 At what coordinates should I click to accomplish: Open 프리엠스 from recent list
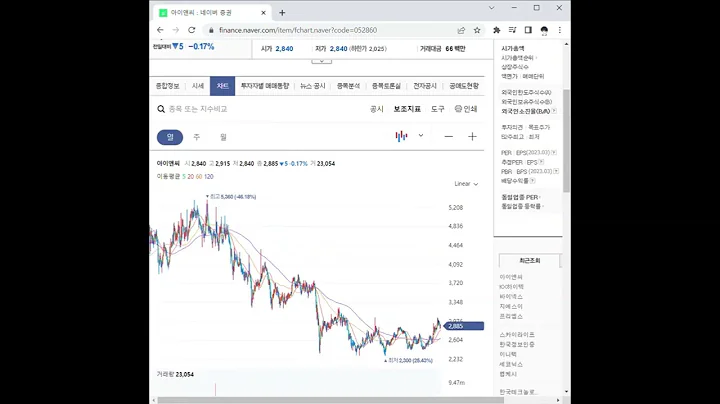(511, 316)
